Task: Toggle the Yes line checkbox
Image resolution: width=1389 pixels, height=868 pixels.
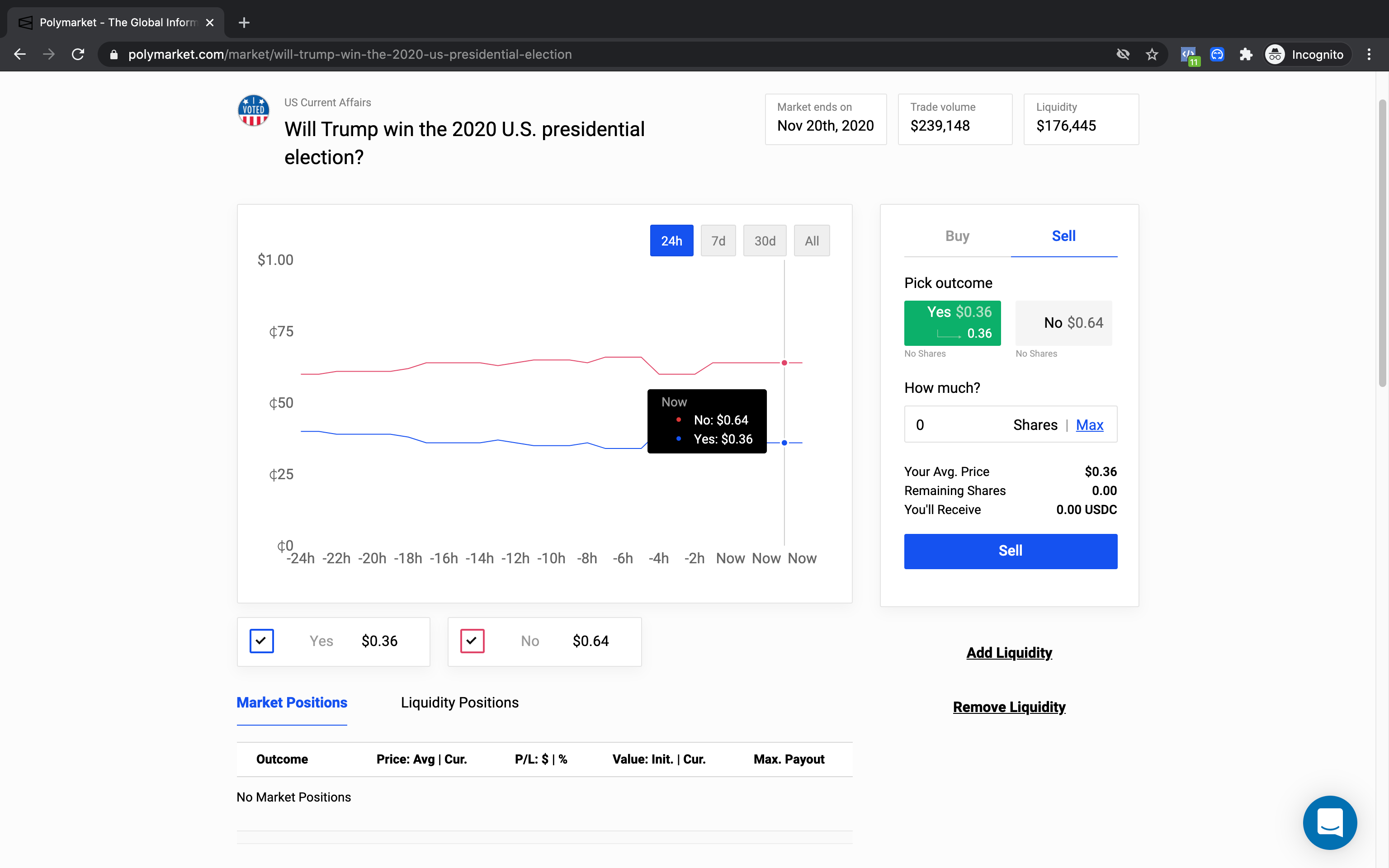Action: coord(262,641)
